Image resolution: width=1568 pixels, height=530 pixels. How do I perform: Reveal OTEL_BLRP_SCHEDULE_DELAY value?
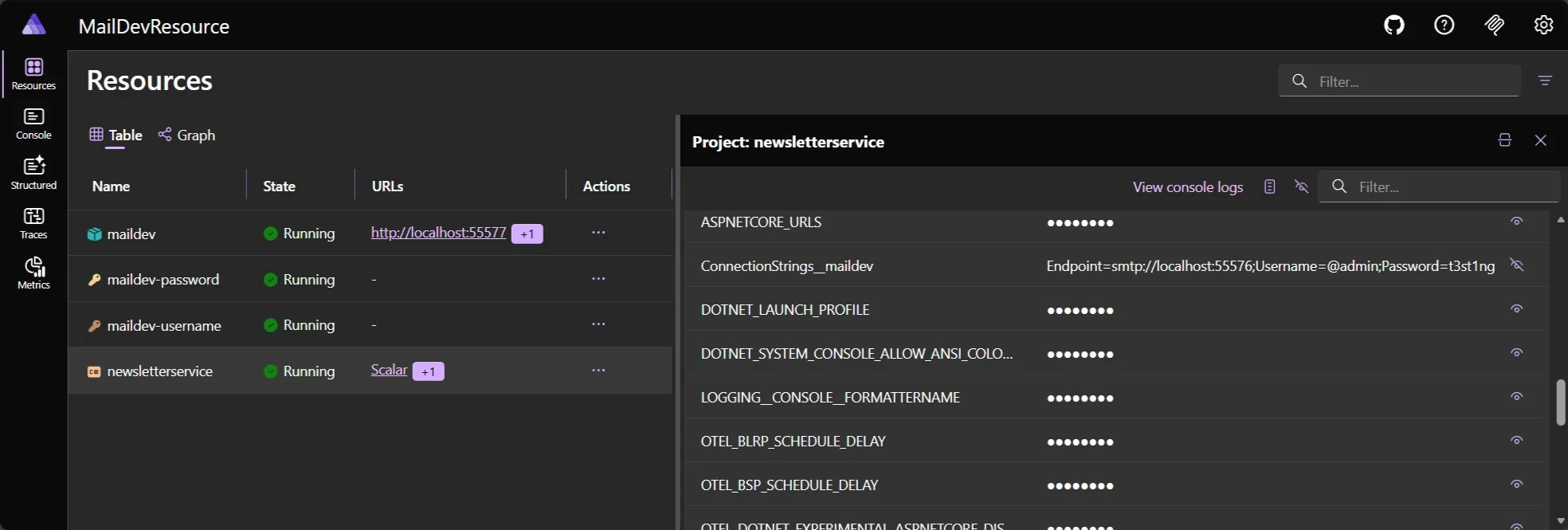click(1516, 441)
